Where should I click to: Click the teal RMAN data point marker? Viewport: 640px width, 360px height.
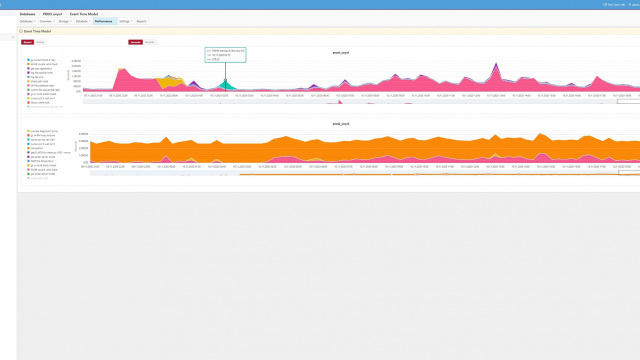225,80
